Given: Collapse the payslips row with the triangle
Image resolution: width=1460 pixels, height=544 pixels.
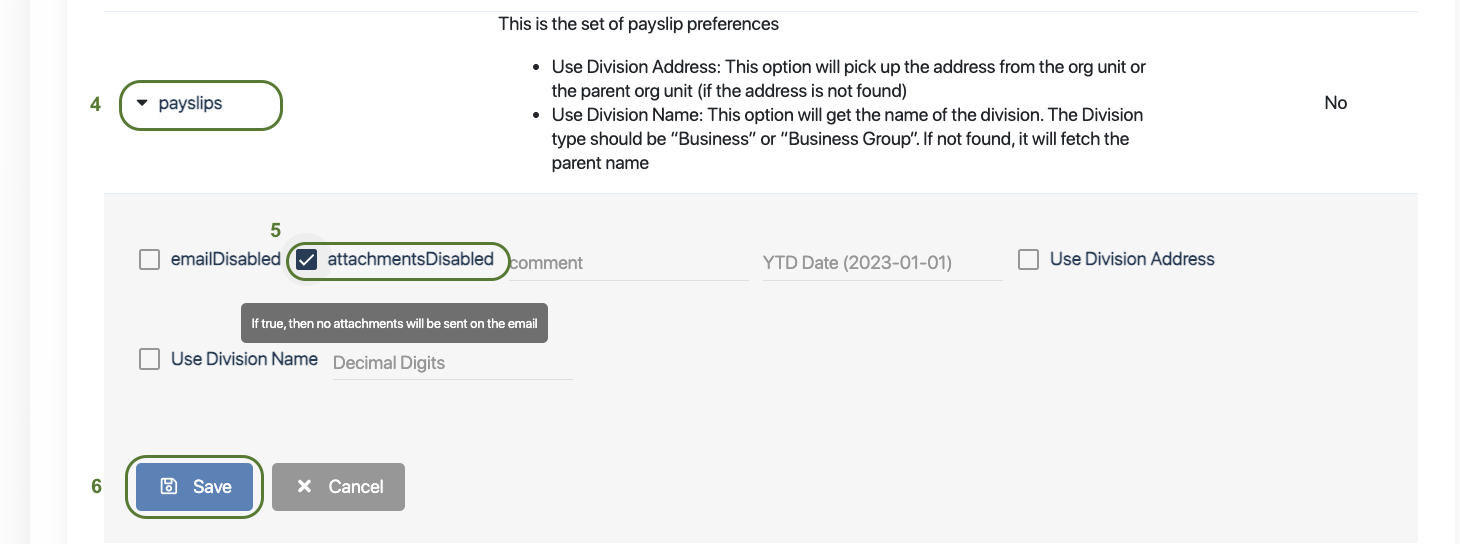Looking at the screenshot, I should pos(142,103).
